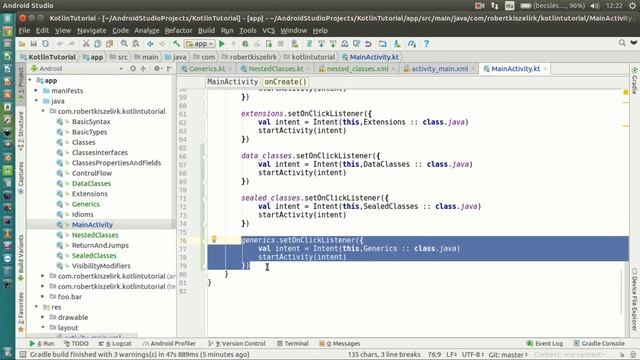Click the UTF-8 encoding selector
This screenshot has width=640, height=360.
coord(473,355)
